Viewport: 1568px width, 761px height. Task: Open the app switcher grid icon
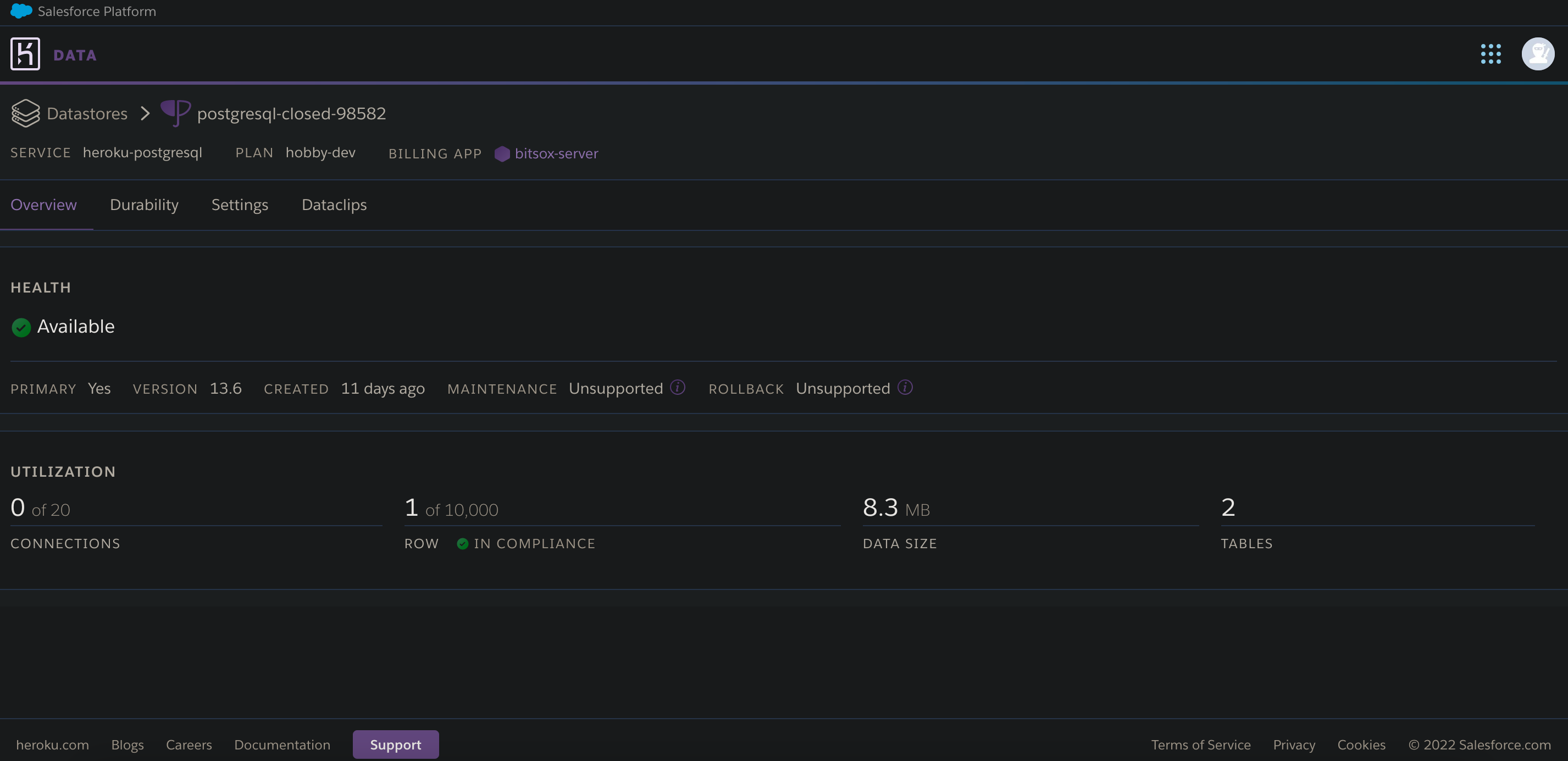point(1491,54)
